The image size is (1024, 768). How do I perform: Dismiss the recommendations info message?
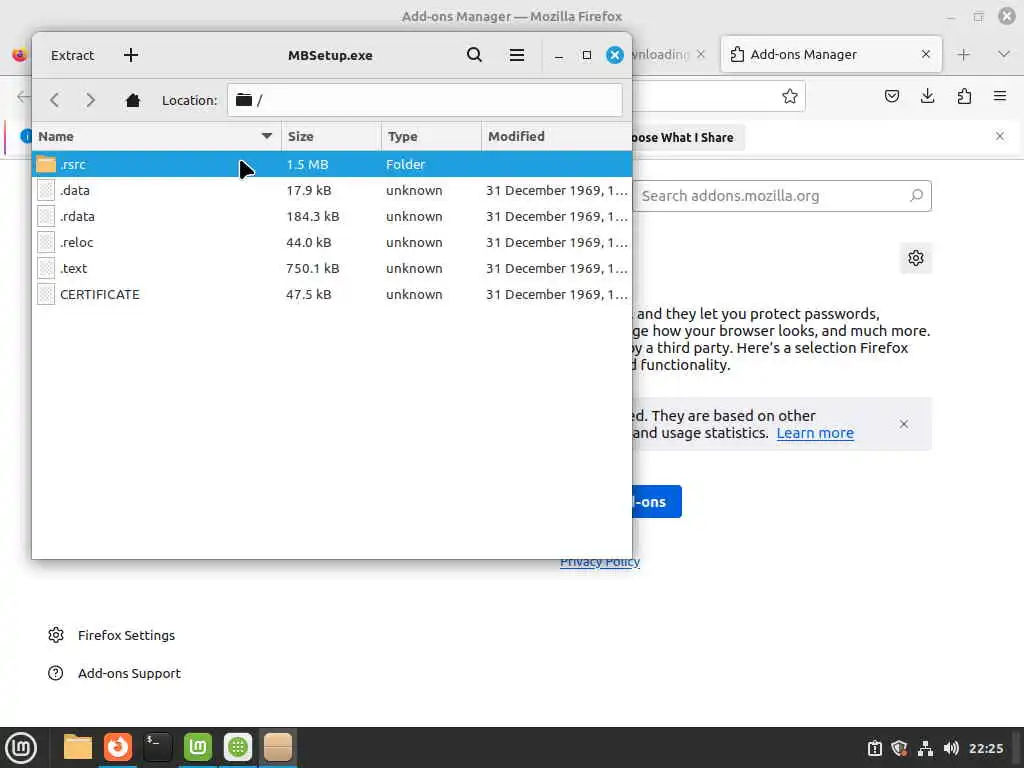coord(904,424)
